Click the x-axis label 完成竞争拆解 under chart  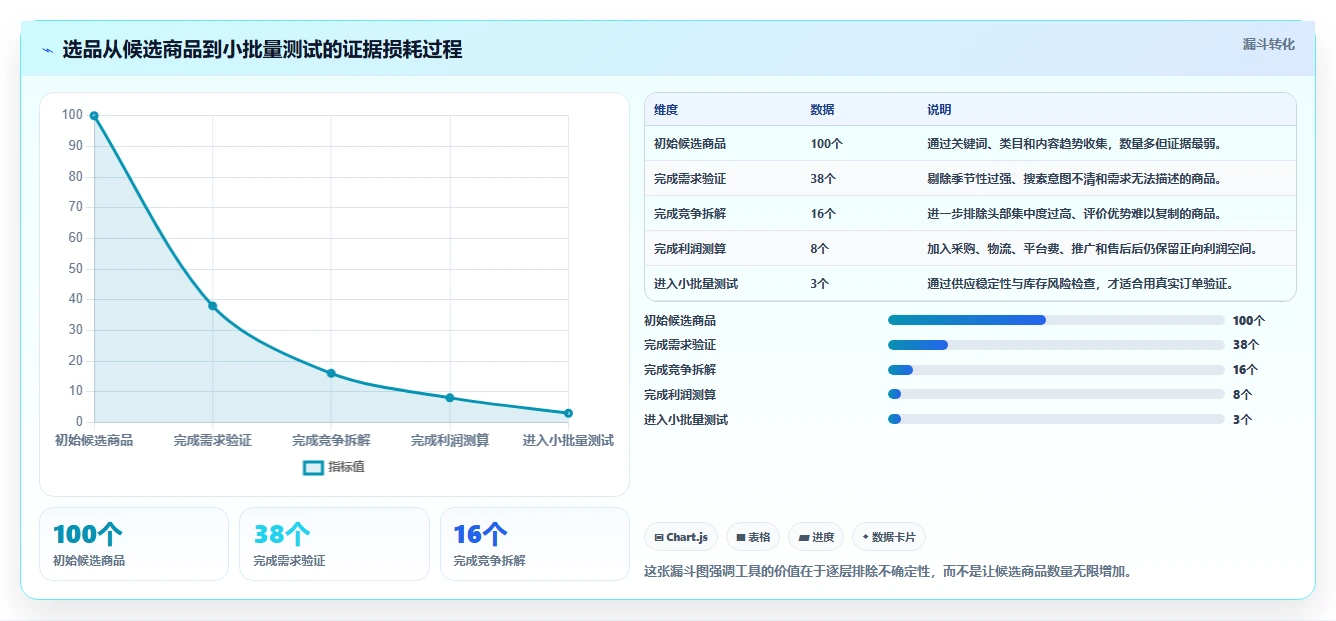click(331, 440)
